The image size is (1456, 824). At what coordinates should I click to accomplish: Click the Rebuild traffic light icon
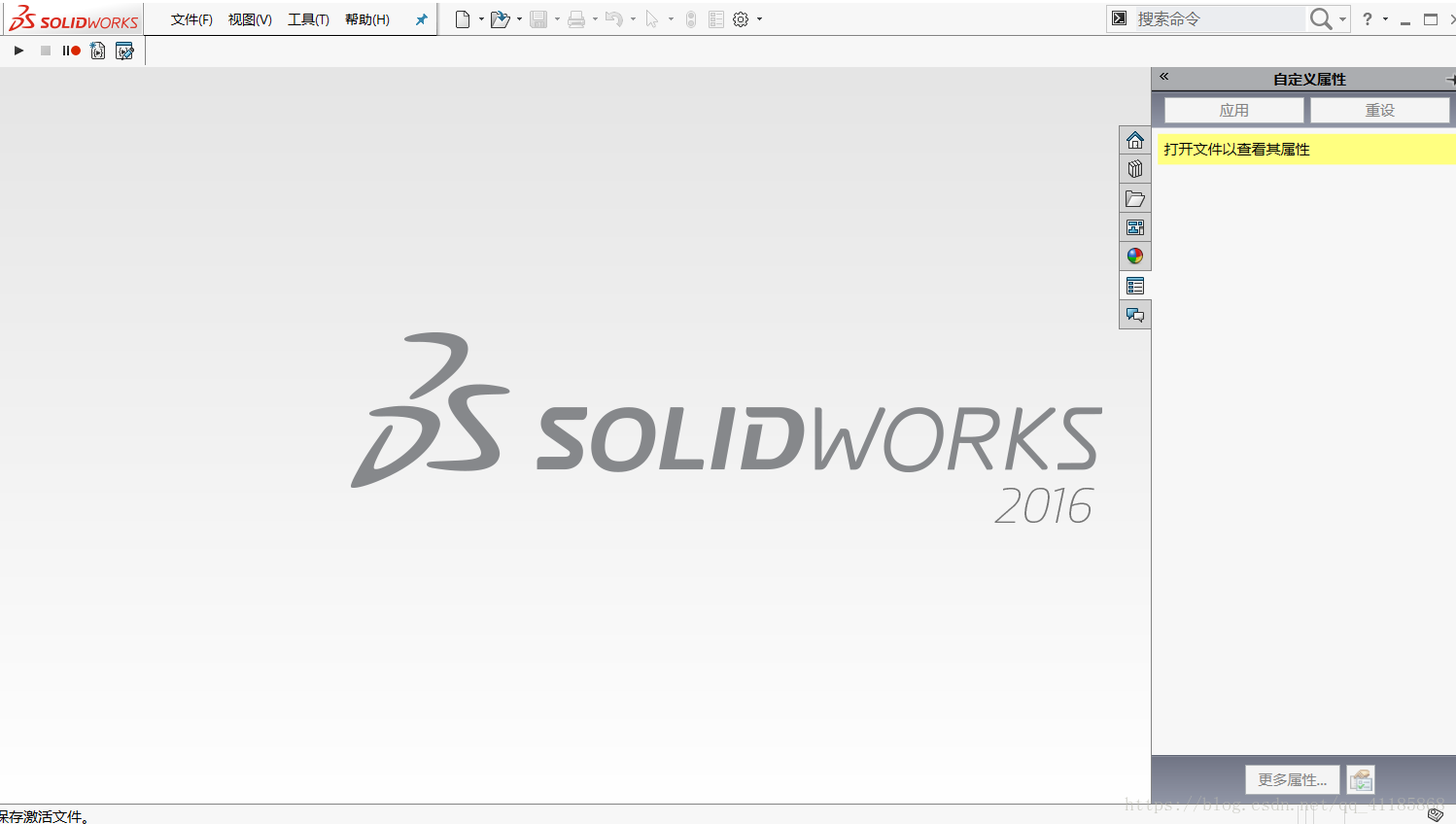point(691,19)
